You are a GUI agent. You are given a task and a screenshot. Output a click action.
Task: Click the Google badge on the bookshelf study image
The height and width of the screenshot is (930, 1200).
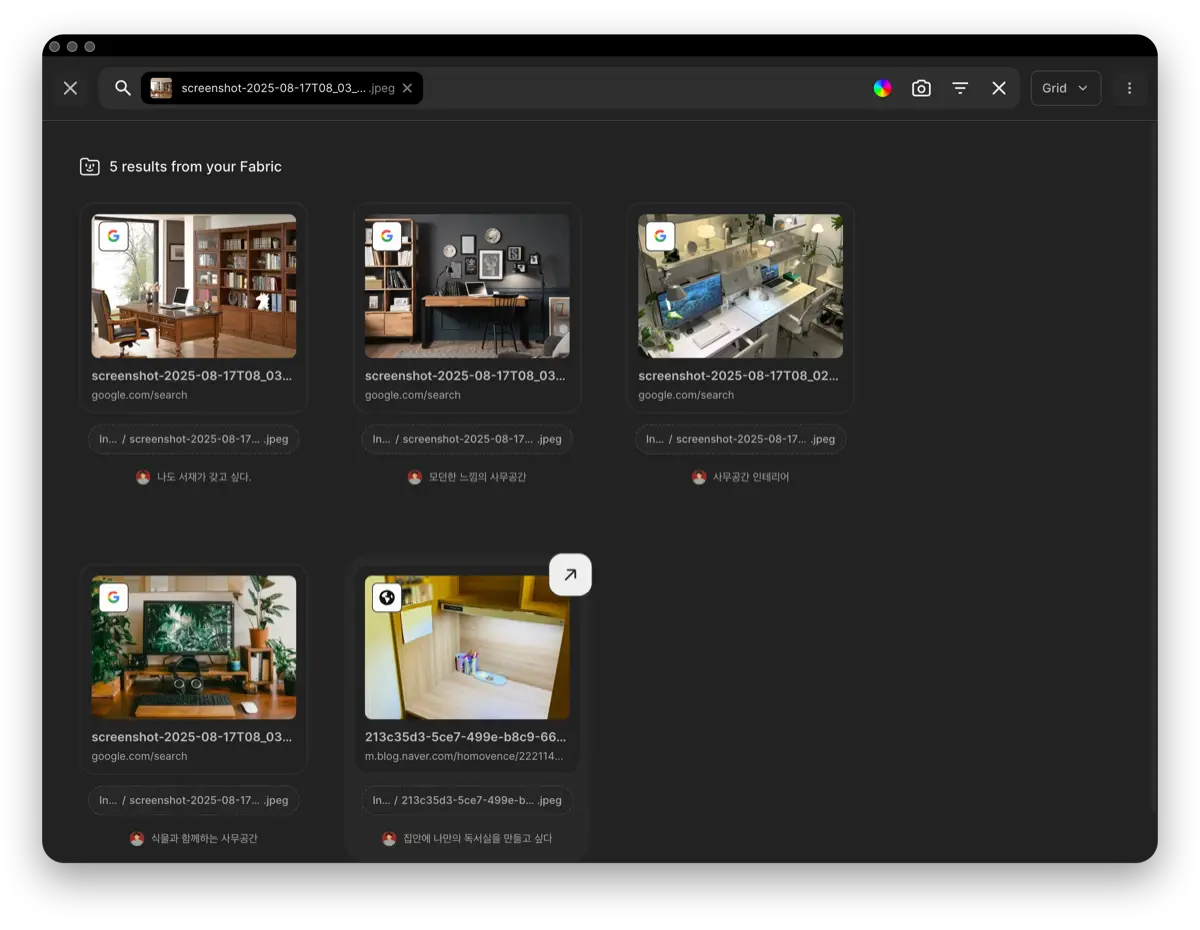[114, 236]
